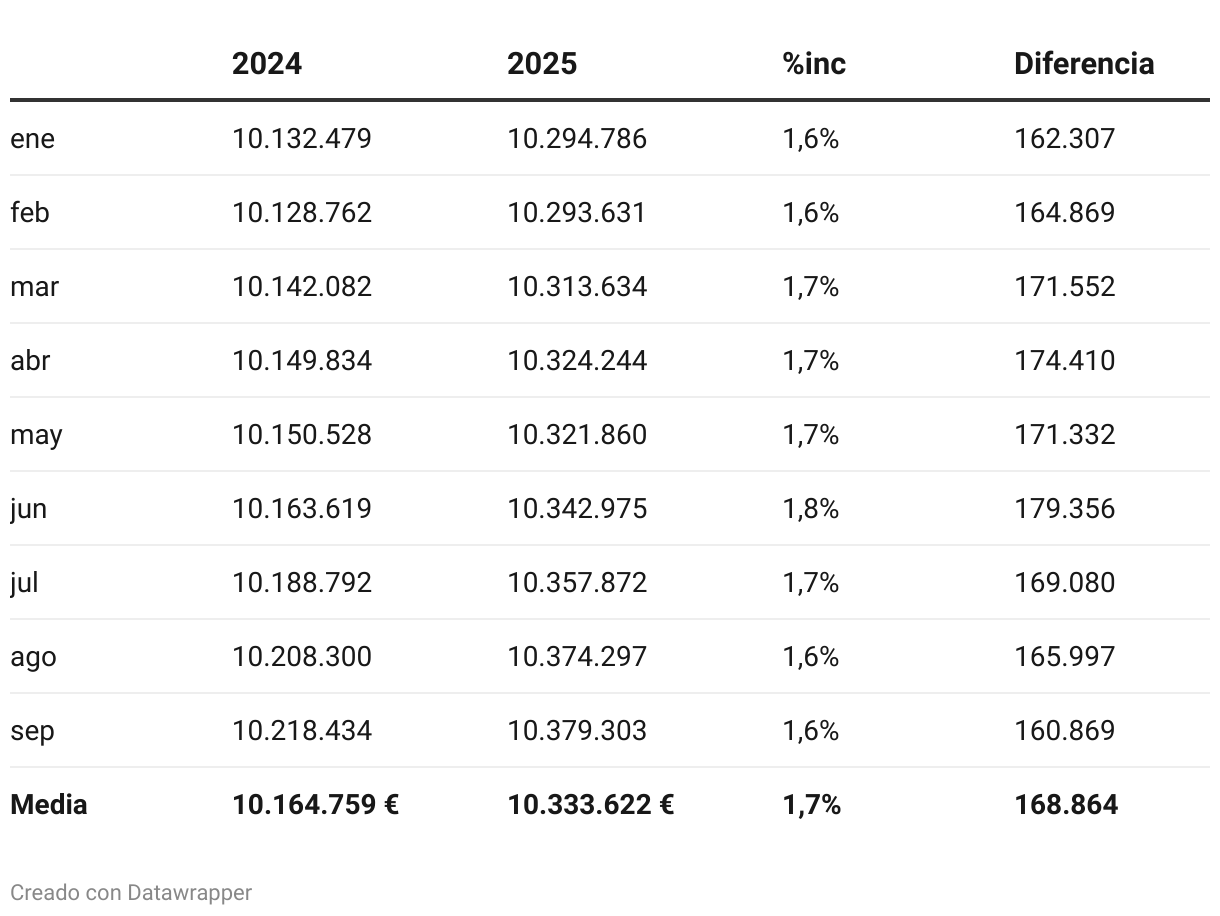Select the 10.164.759 € average value

315,805
